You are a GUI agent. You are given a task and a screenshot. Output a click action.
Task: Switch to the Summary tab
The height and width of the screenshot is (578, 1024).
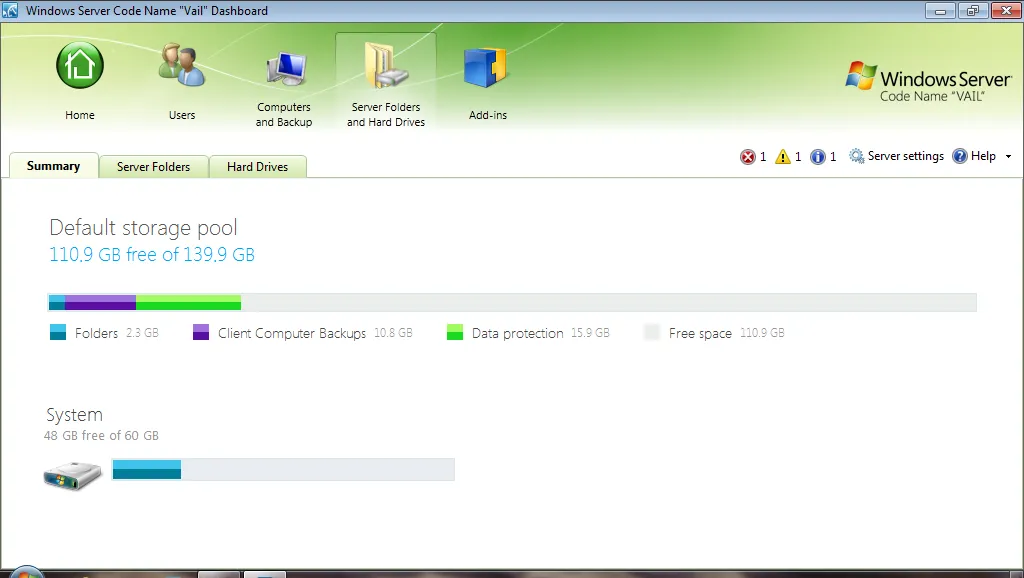[54, 166]
